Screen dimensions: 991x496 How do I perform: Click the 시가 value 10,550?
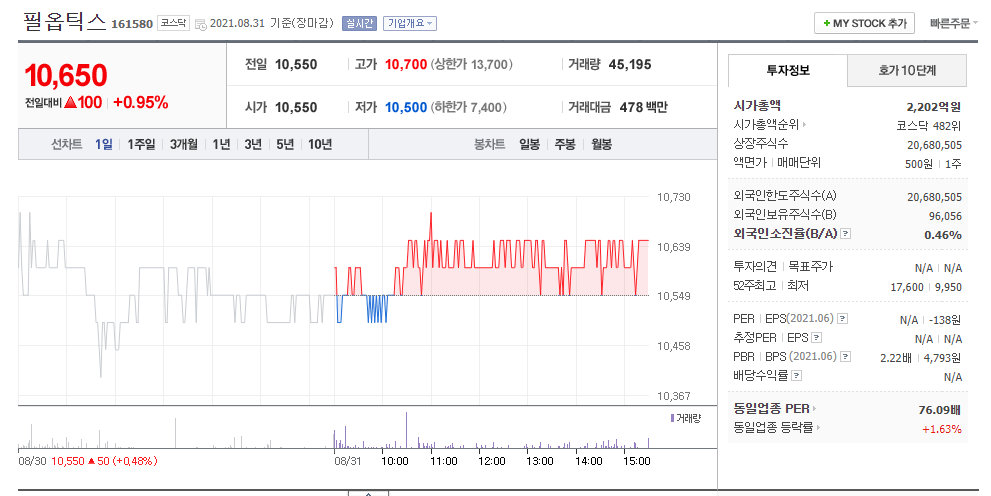(x=296, y=107)
